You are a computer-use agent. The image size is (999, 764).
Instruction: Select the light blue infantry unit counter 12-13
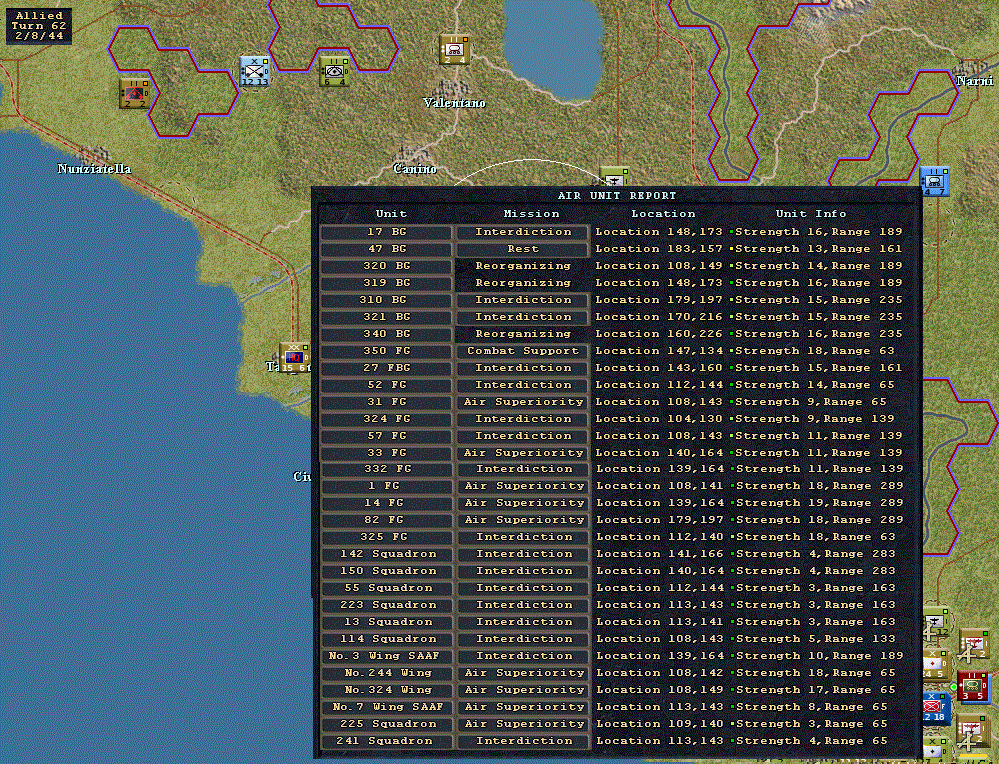[x=255, y=71]
